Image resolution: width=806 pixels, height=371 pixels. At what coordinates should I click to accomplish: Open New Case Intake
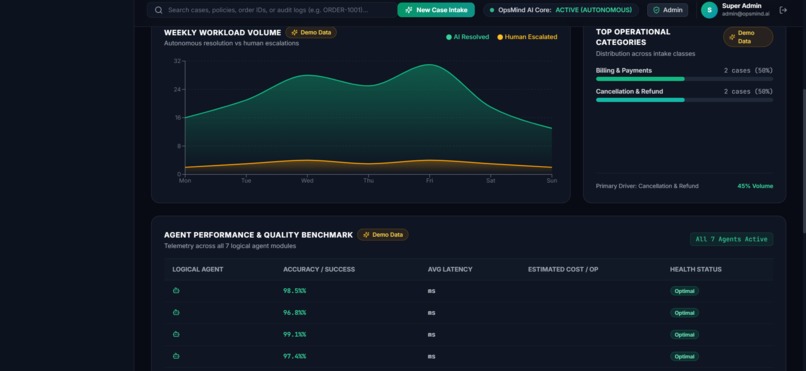click(436, 10)
